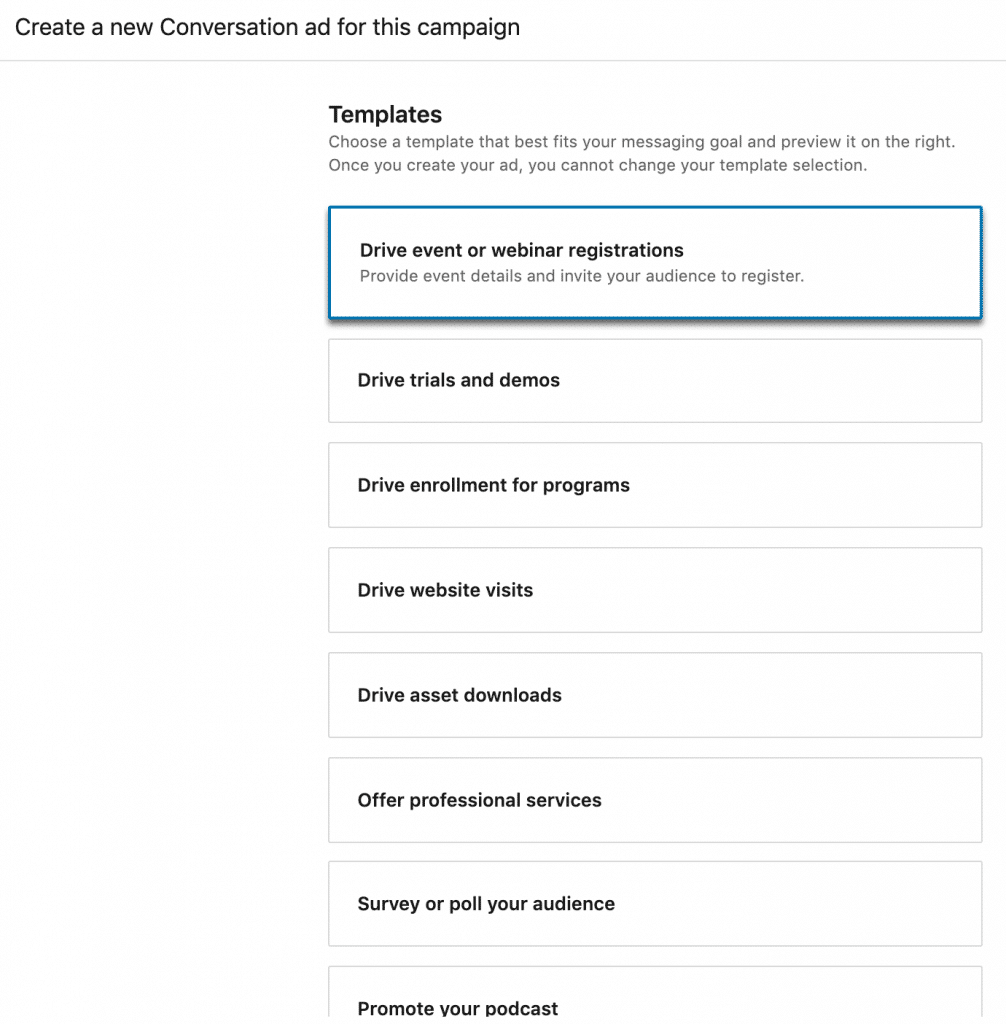
Task: Click the 'Drive website visits' label text
Action: [445, 591]
